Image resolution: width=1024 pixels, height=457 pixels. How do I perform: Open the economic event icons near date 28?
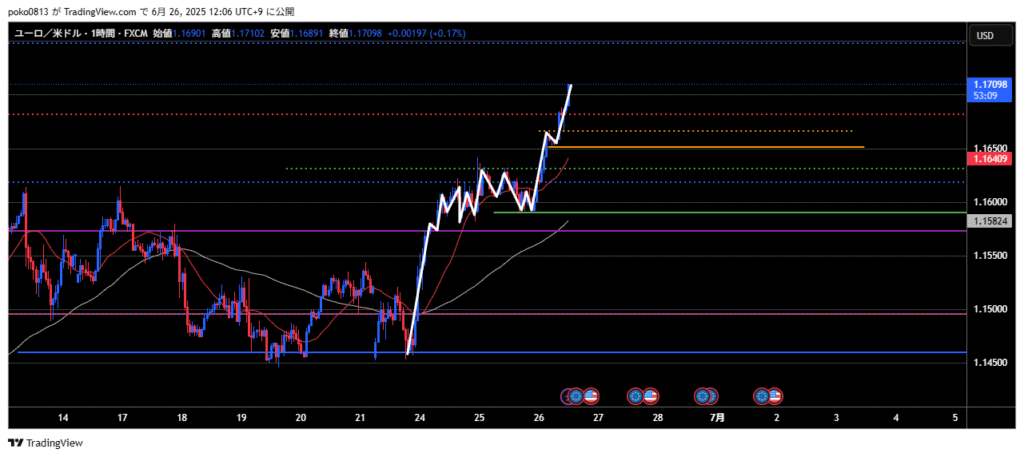click(642, 396)
